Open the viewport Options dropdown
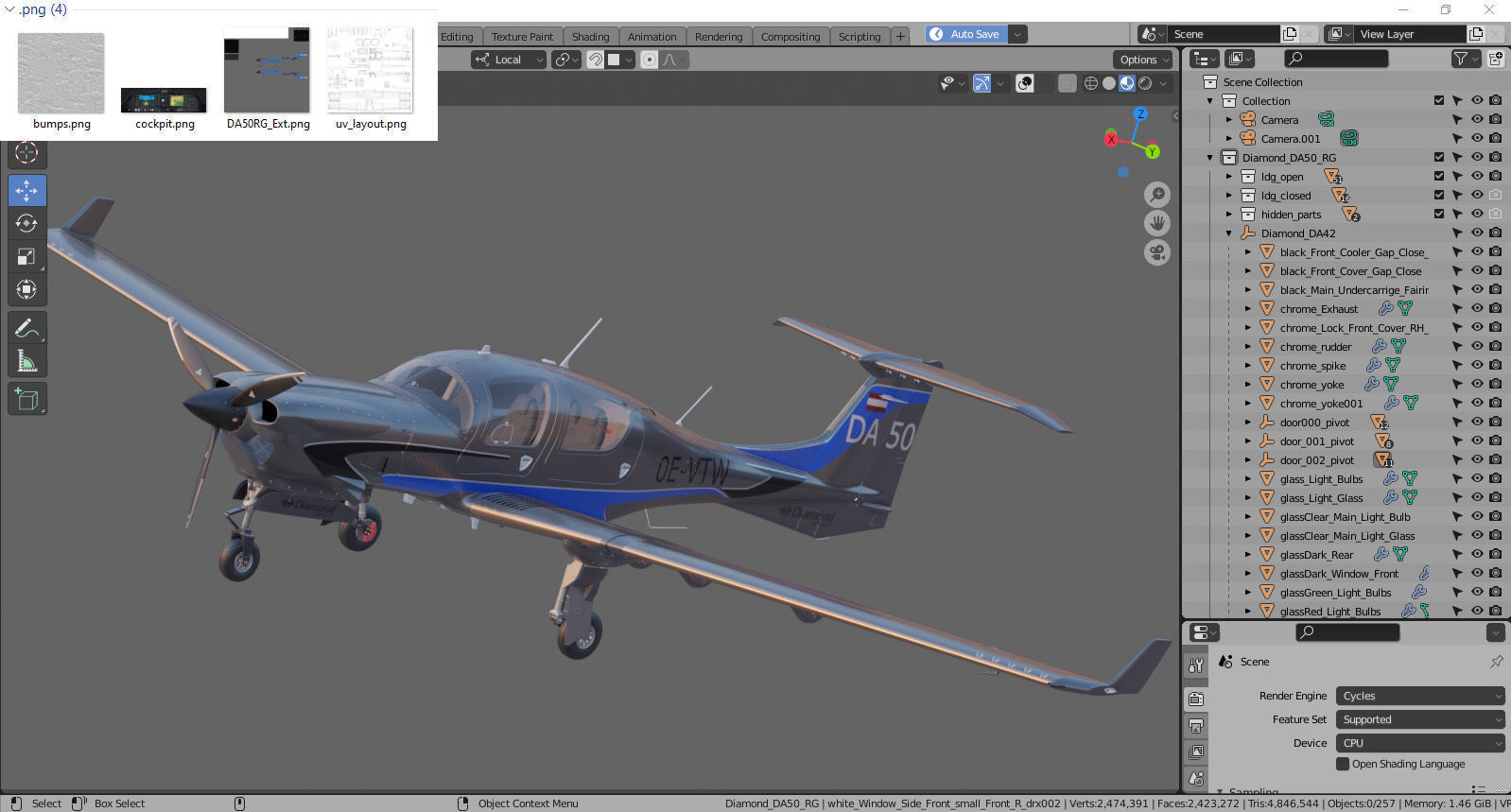Viewport: 1511px width, 812px height. pyautogui.click(x=1143, y=60)
